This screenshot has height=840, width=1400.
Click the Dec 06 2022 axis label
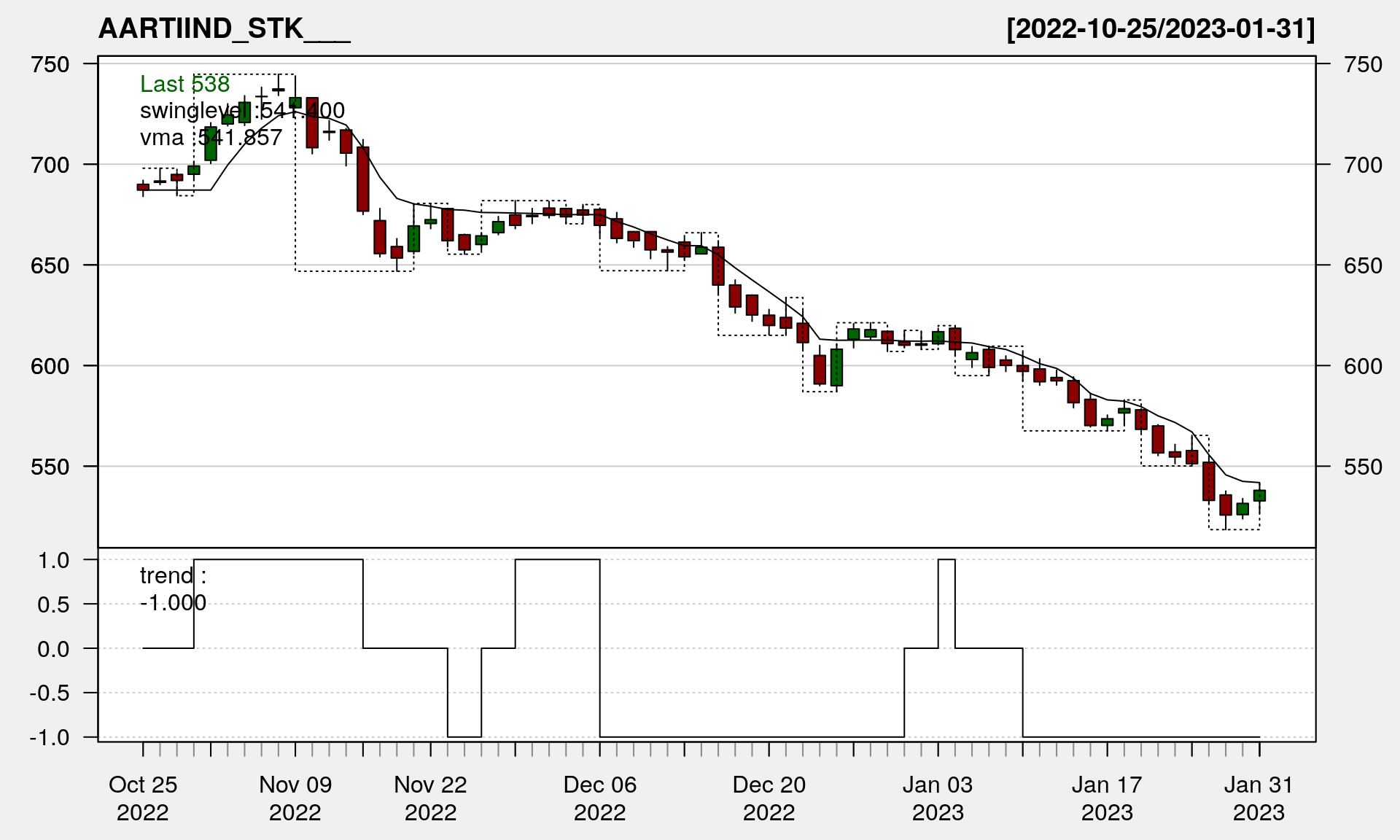click(x=599, y=798)
